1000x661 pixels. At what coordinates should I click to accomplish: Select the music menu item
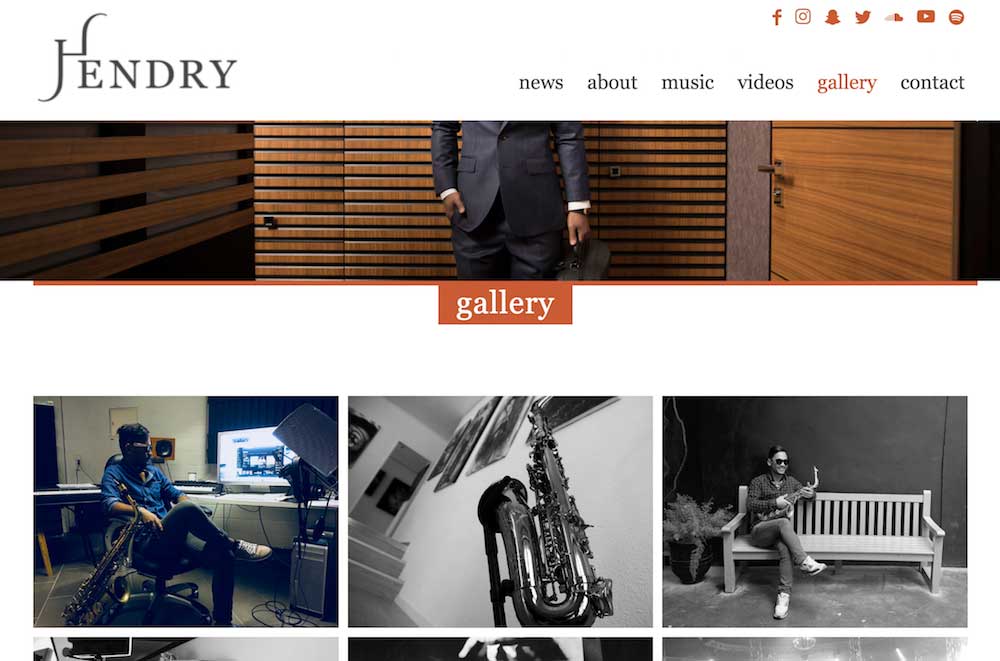tap(688, 82)
